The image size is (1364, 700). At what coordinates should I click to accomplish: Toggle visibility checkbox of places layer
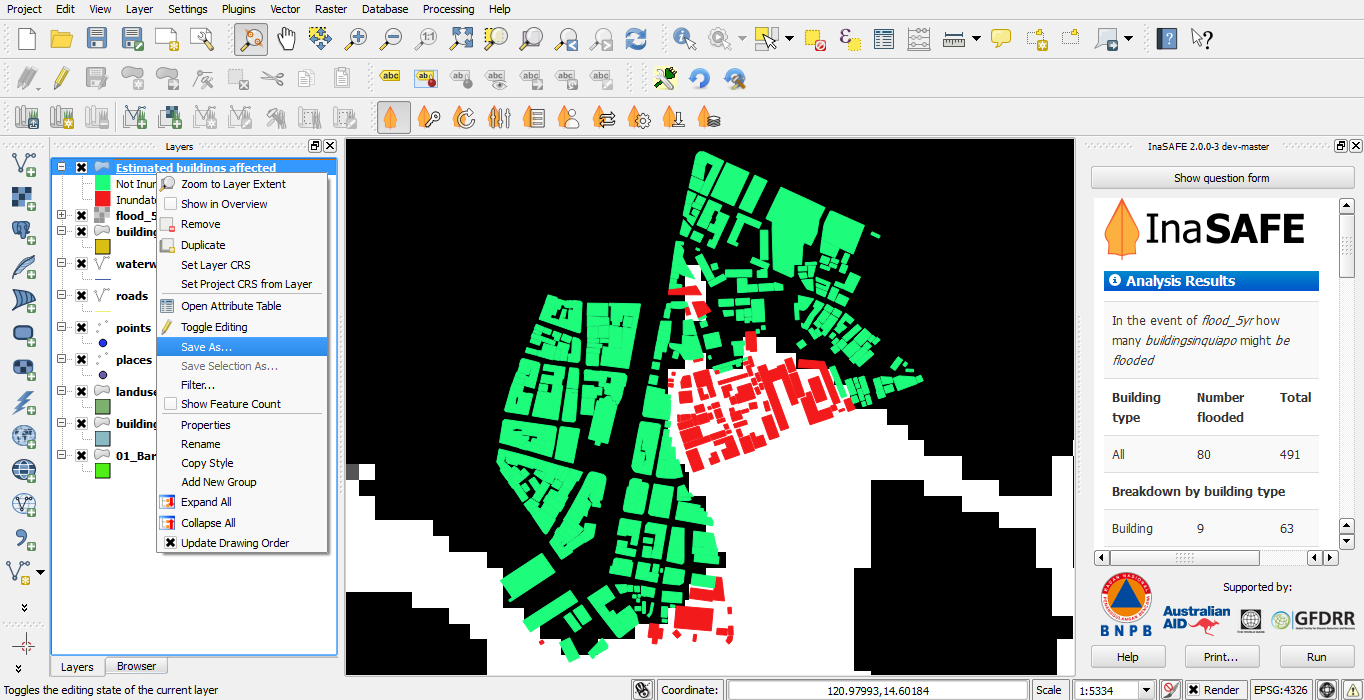coord(82,360)
